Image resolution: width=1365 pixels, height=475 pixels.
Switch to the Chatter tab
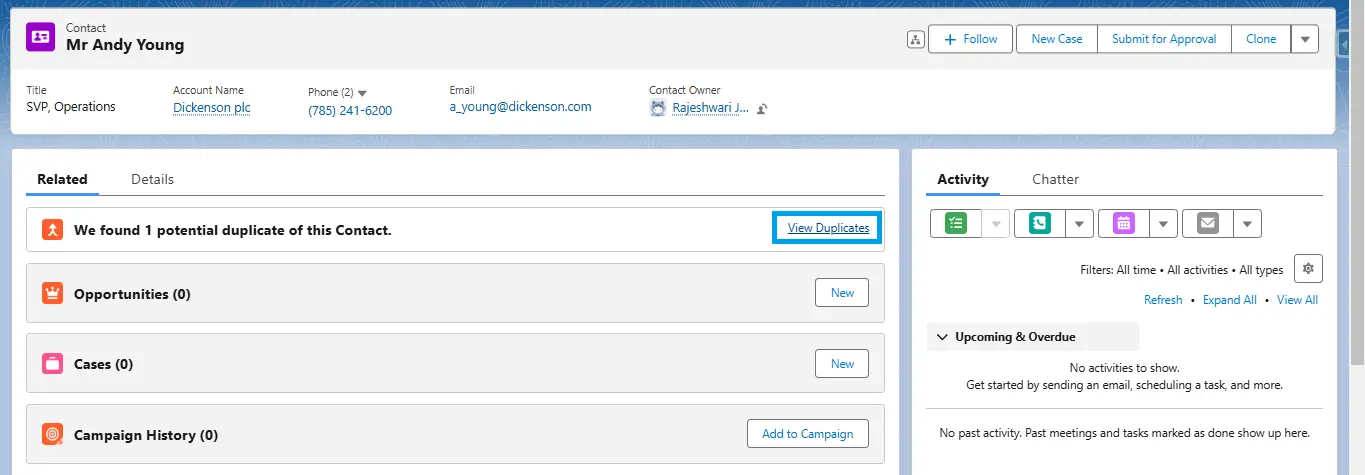click(1055, 179)
